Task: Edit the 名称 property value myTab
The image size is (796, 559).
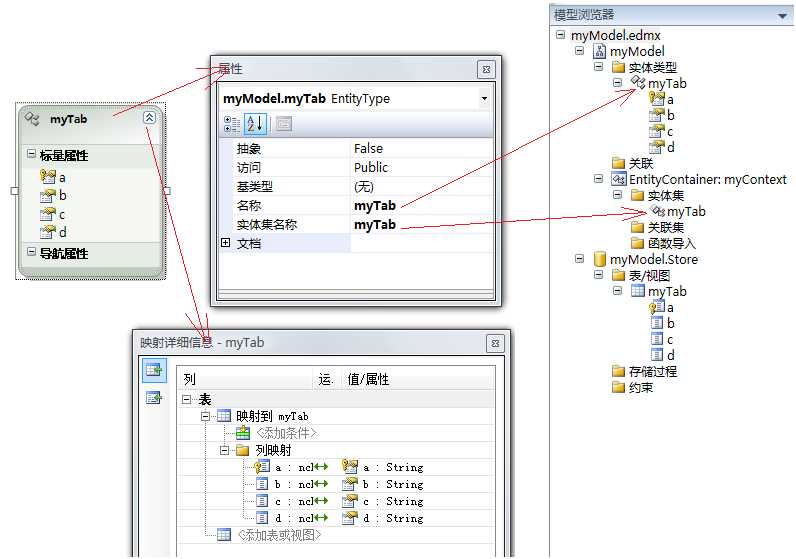Action: click(421, 206)
